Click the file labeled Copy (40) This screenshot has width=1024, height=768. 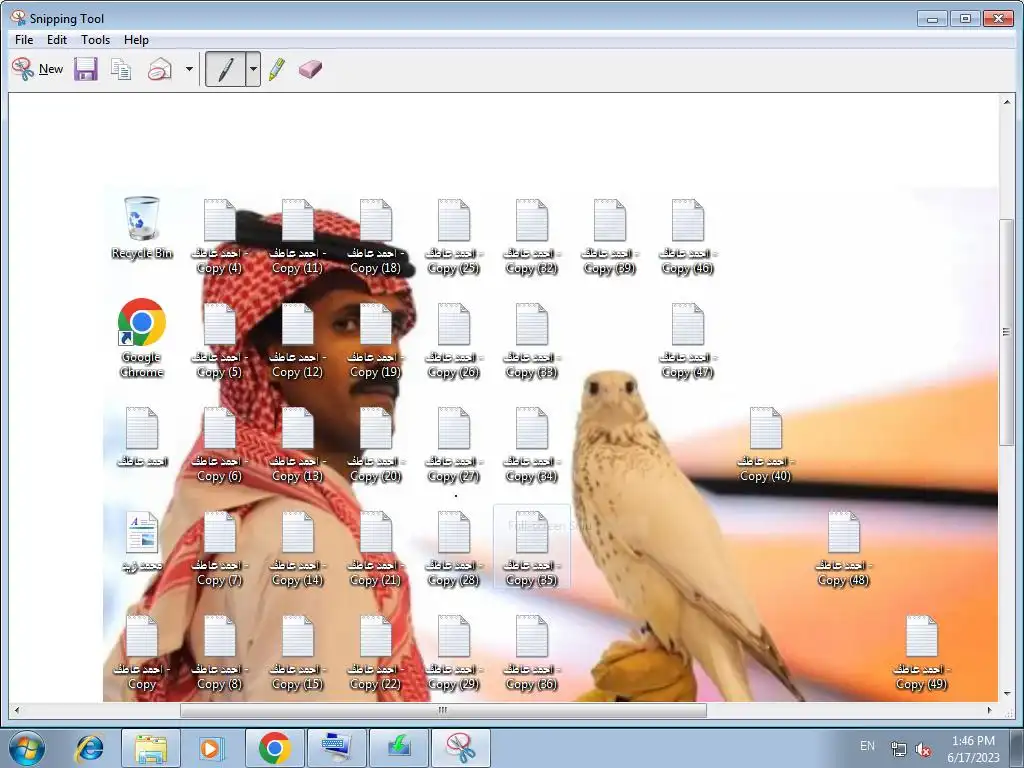(x=765, y=443)
